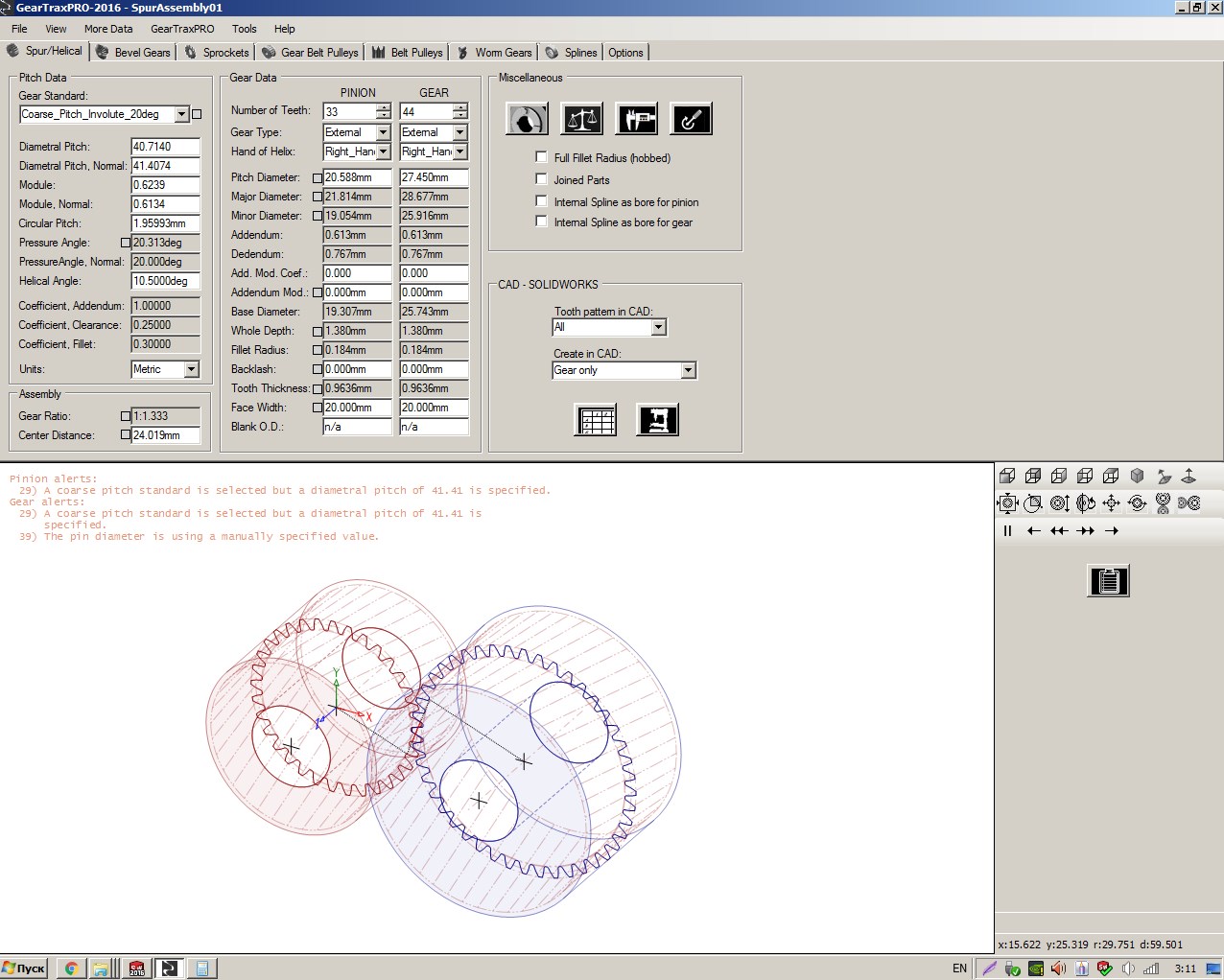Select the pan four-arrow icon

[x=1111, y=502]
